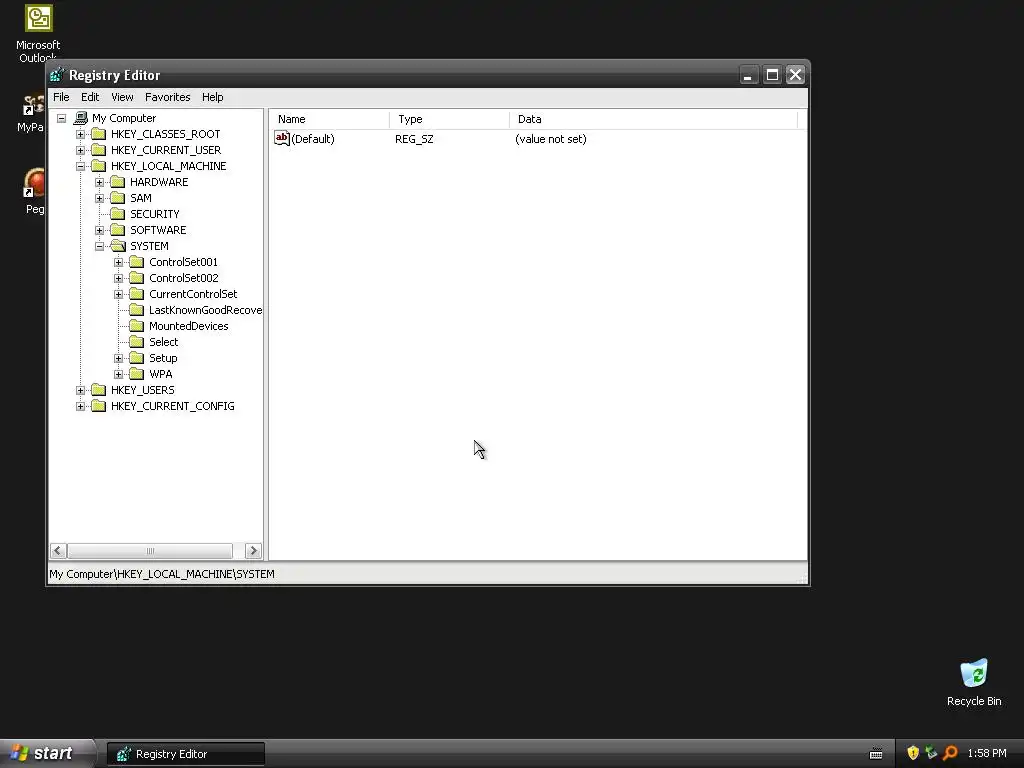Expand the HKEY_USERS key
This screenshot has height=768, width=1024.
tap(80, 390)
